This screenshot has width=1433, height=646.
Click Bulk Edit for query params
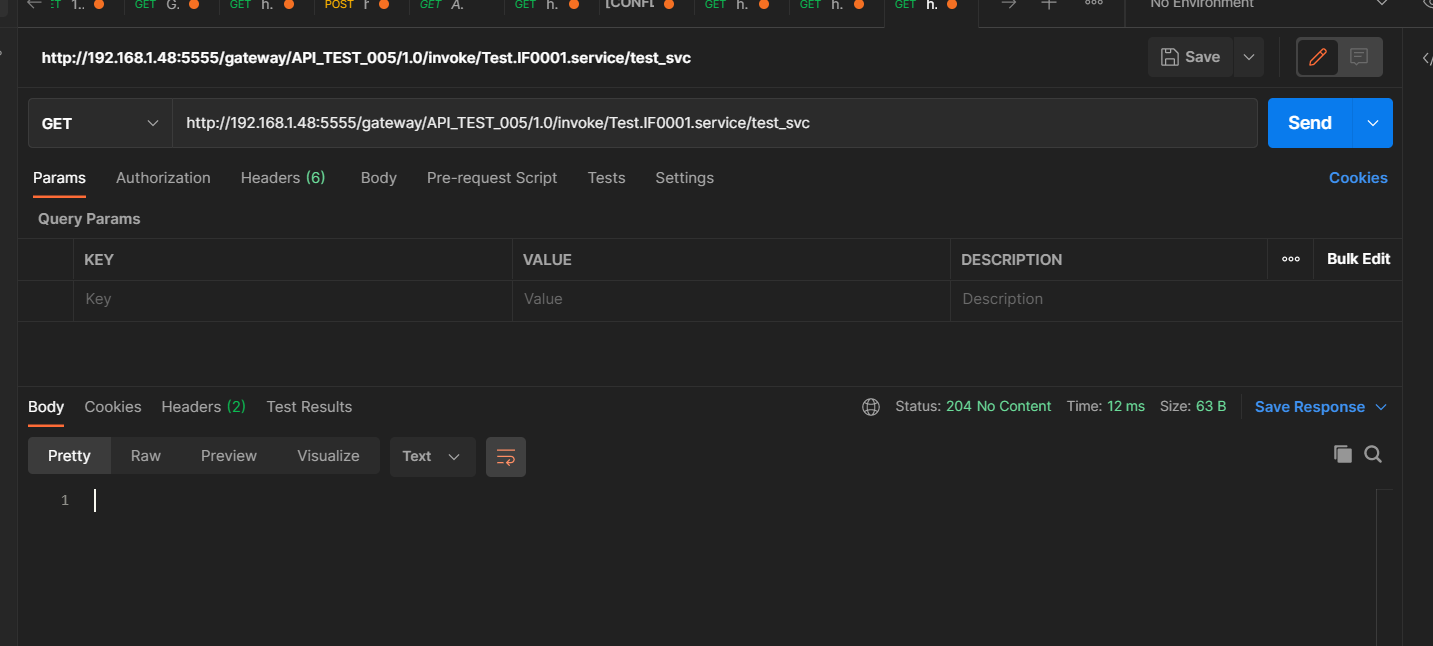pos(1358,259)
